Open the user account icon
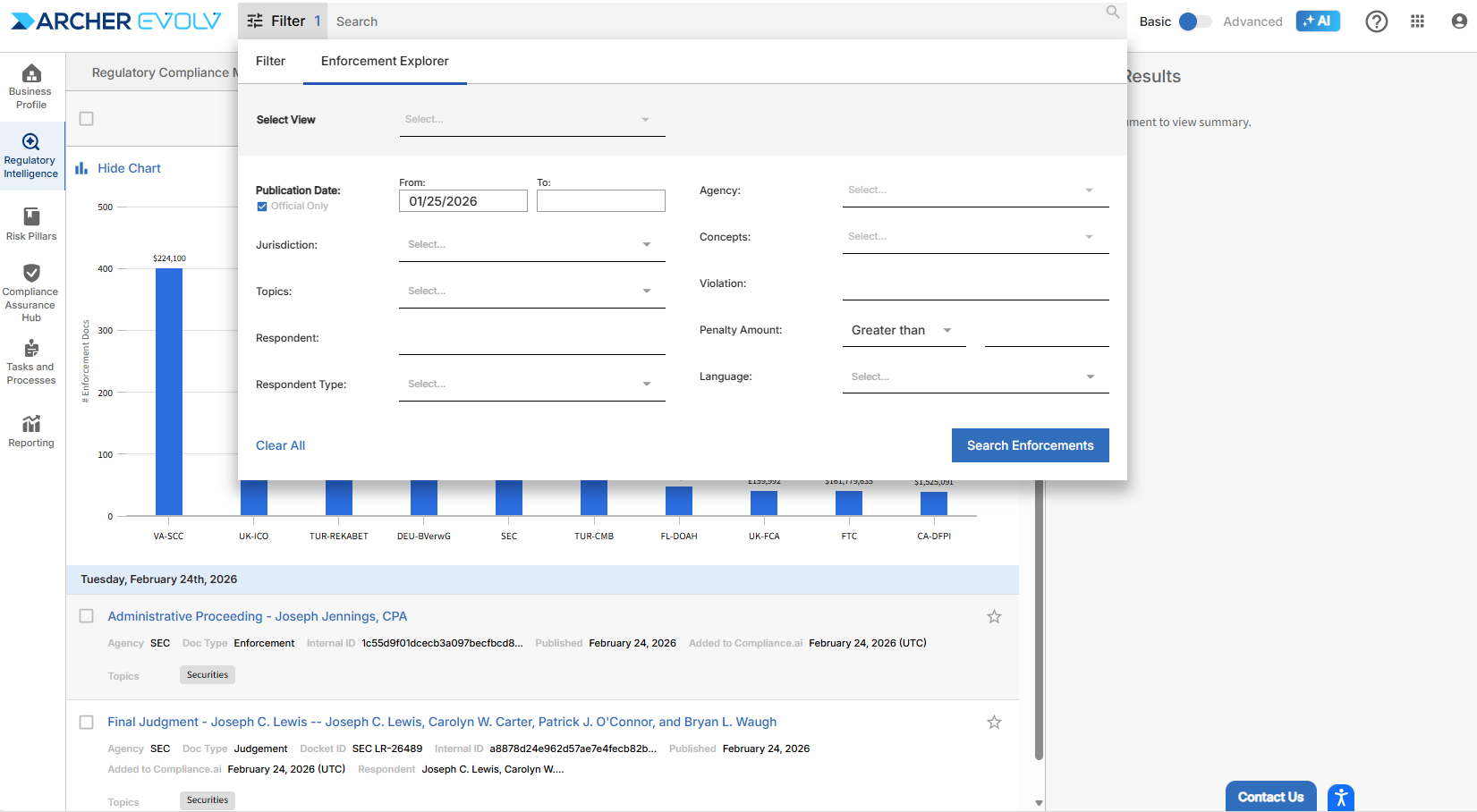This screenshot has width=1477, height=812. coord(1458,21)
